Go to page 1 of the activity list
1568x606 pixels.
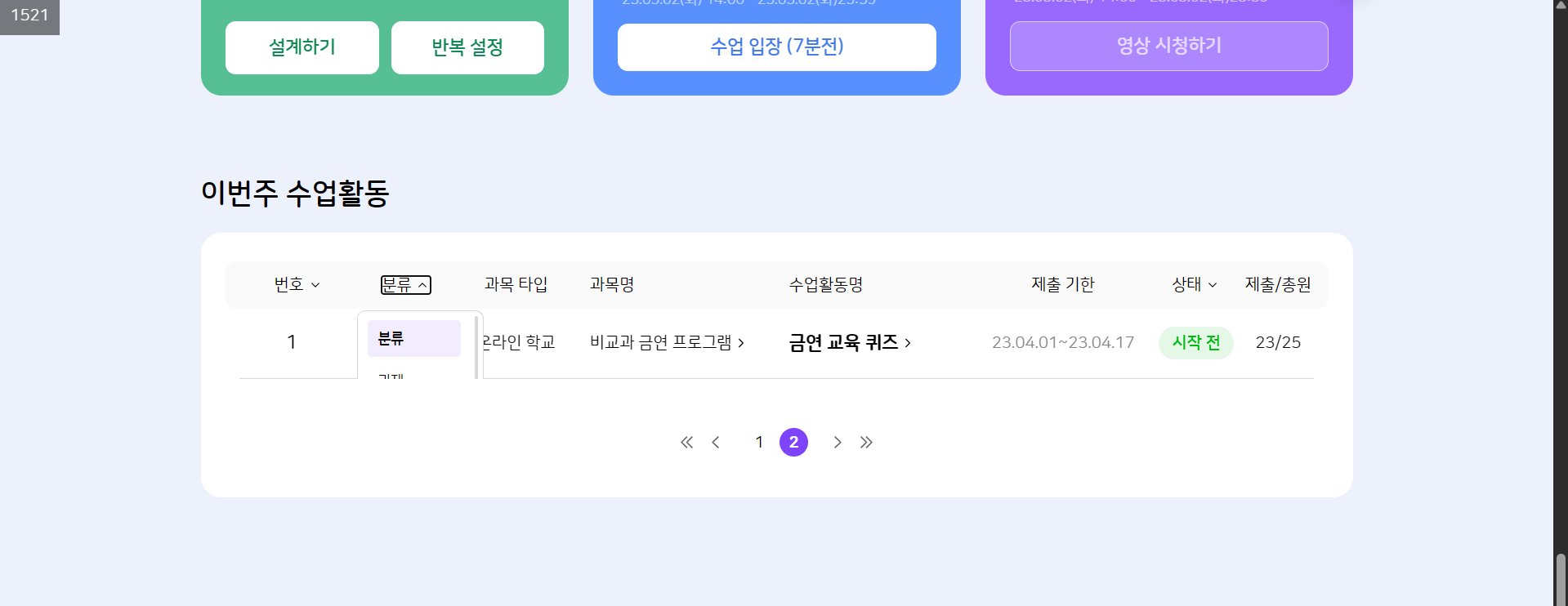[759, 443]
